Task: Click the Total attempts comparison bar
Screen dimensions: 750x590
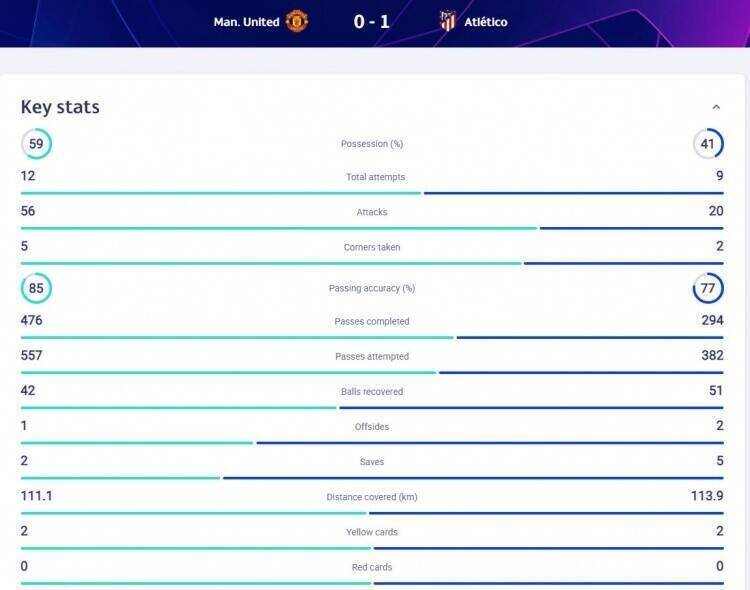Action: click(x=372, y=193)
